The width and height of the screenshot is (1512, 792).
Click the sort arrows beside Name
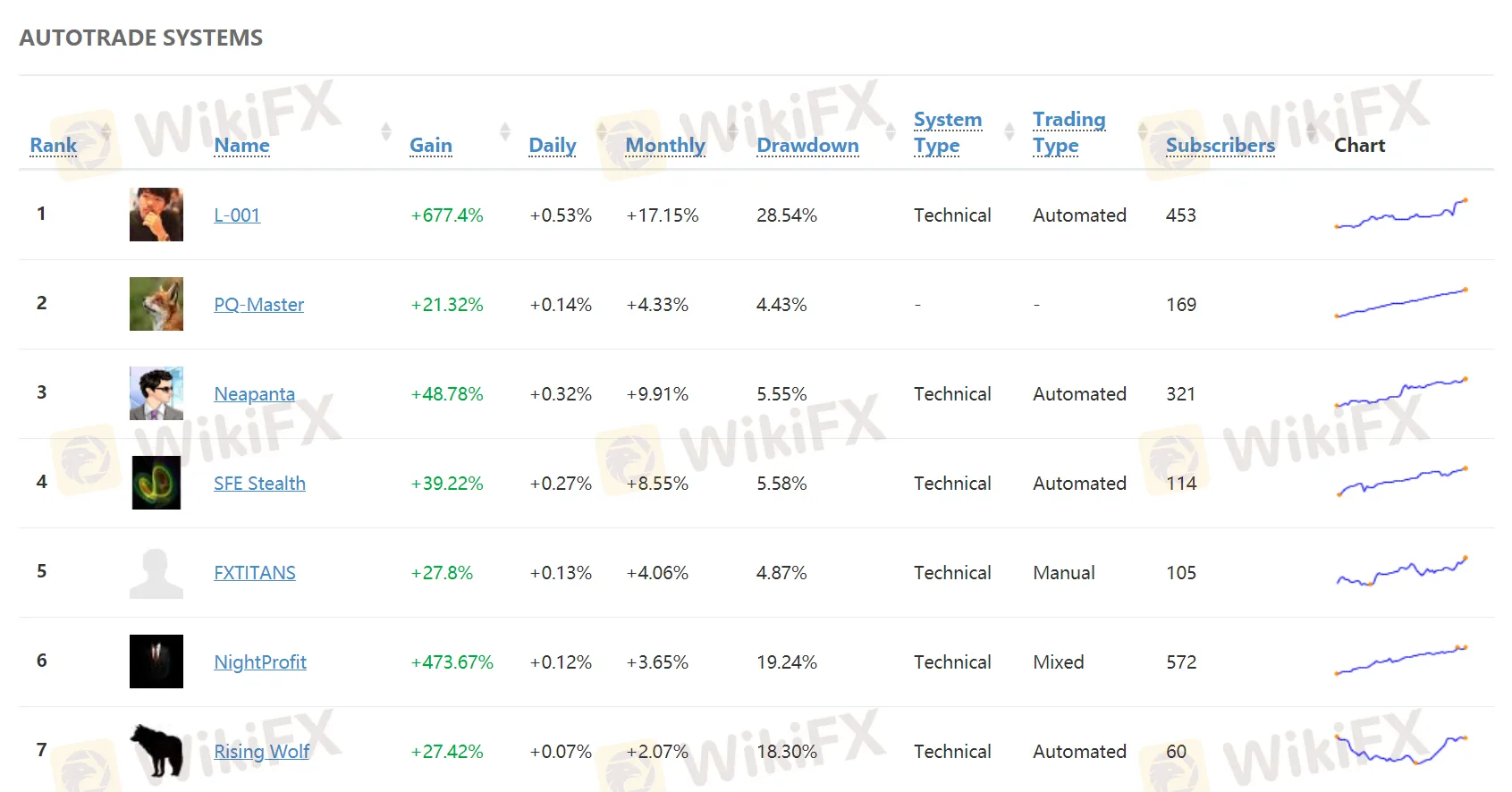[x=386, y=132]
